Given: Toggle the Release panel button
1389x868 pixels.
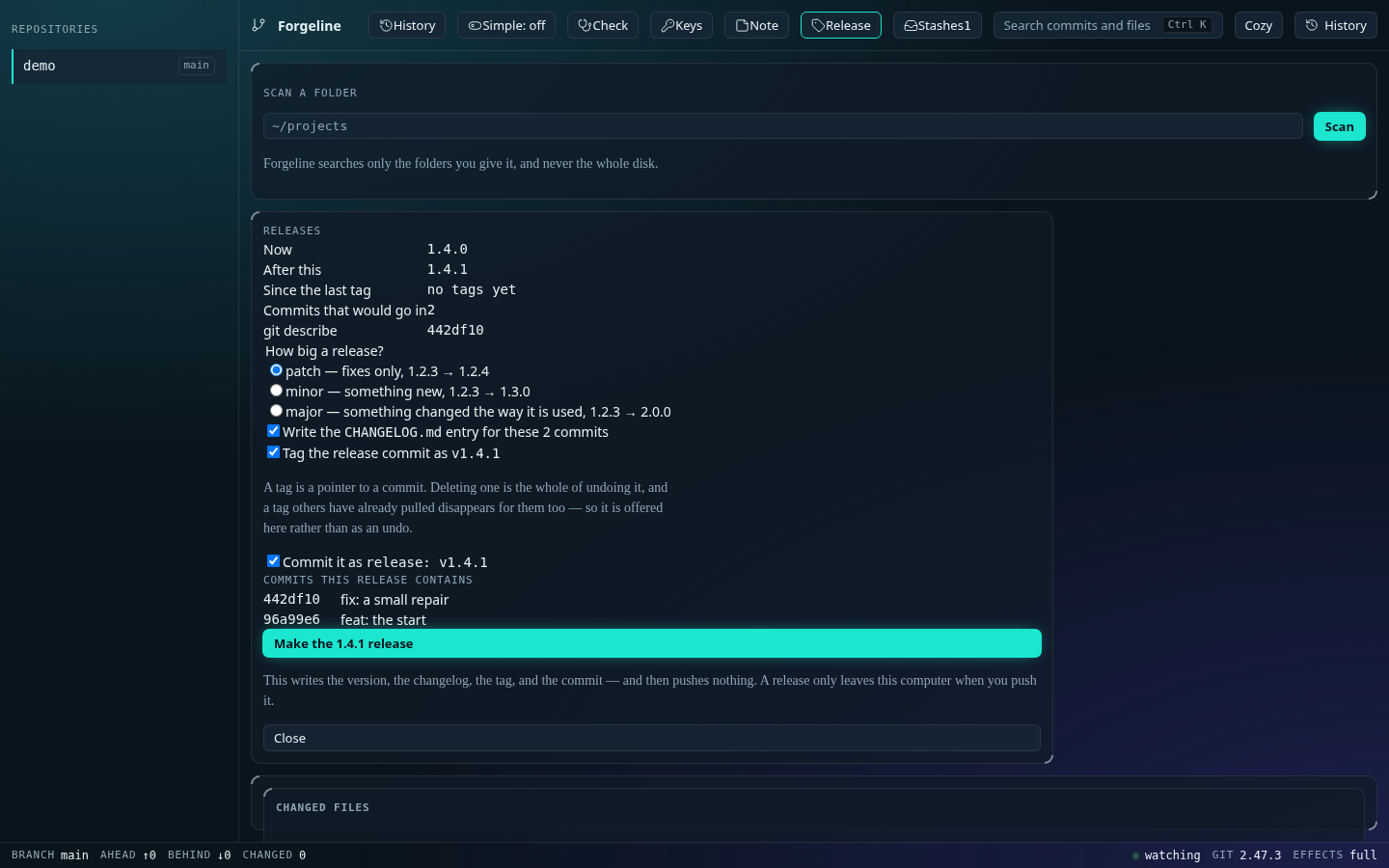Looking at the screenshot, I should pos(841,25).
